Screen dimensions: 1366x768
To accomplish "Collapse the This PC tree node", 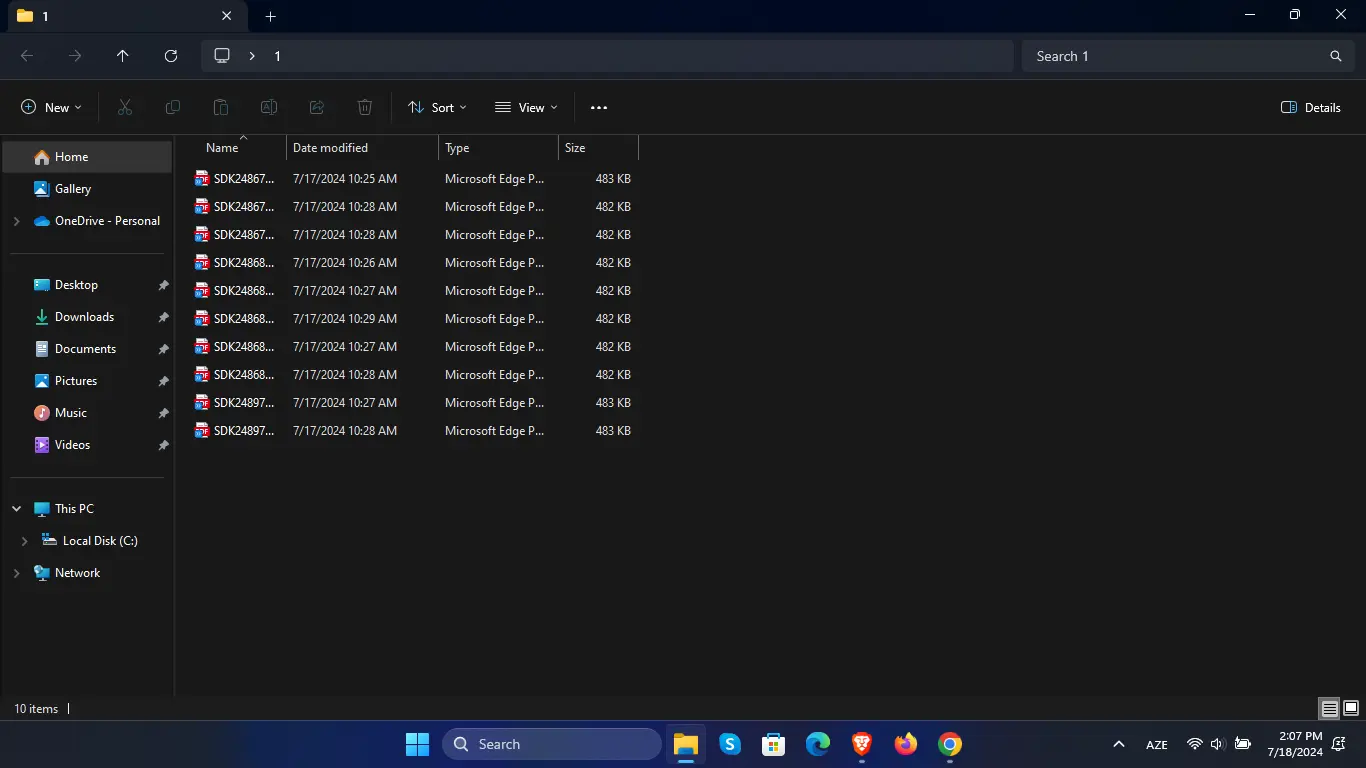I will pyautogui.click(x=16, y=509).
